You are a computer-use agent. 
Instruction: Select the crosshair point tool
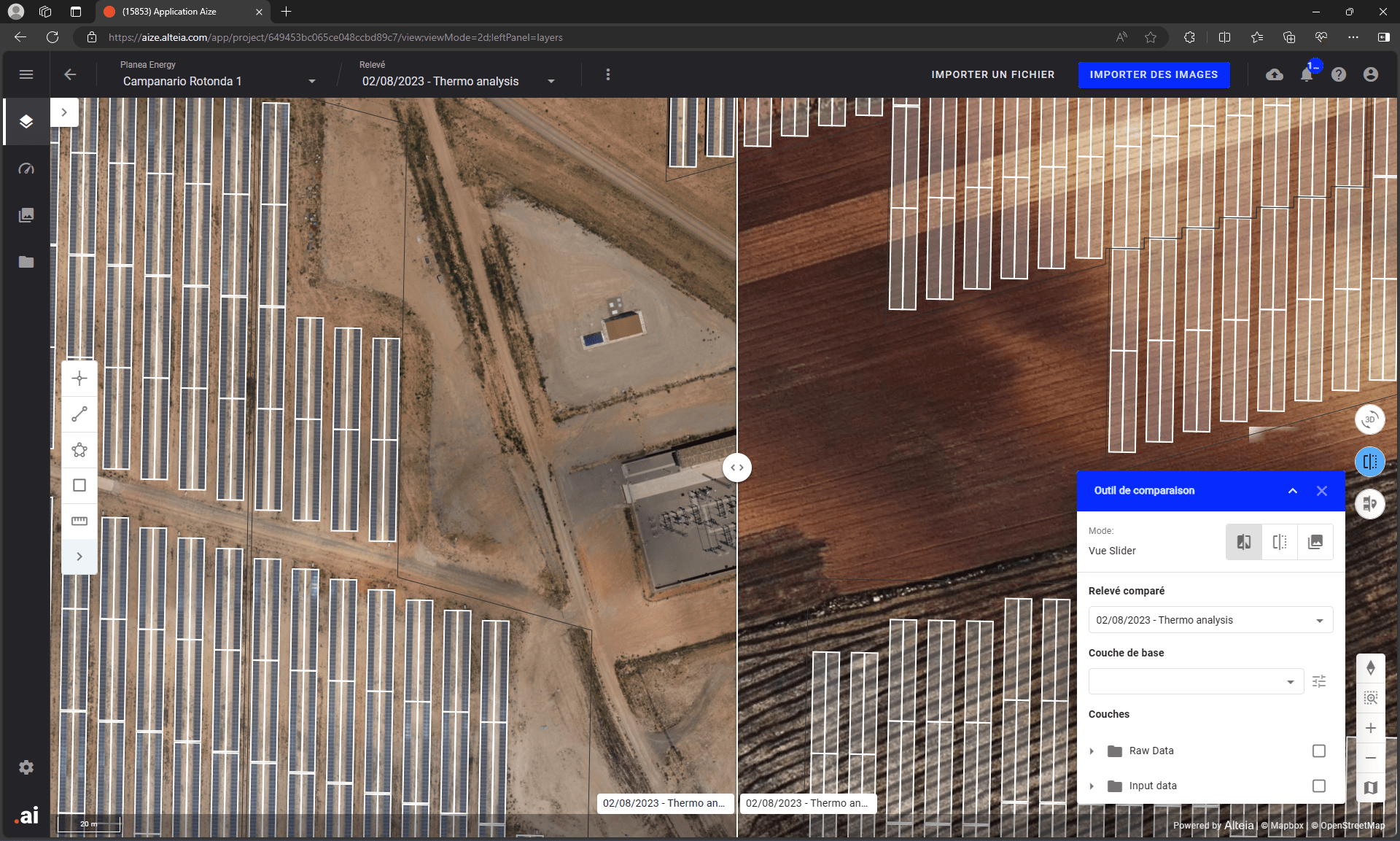click(x=79, y=378)
